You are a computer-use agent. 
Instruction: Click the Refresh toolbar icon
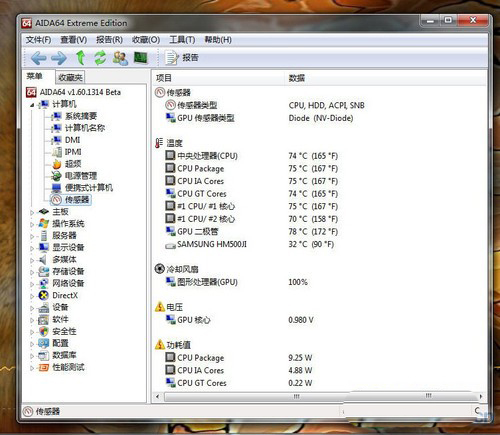point(100,58)
